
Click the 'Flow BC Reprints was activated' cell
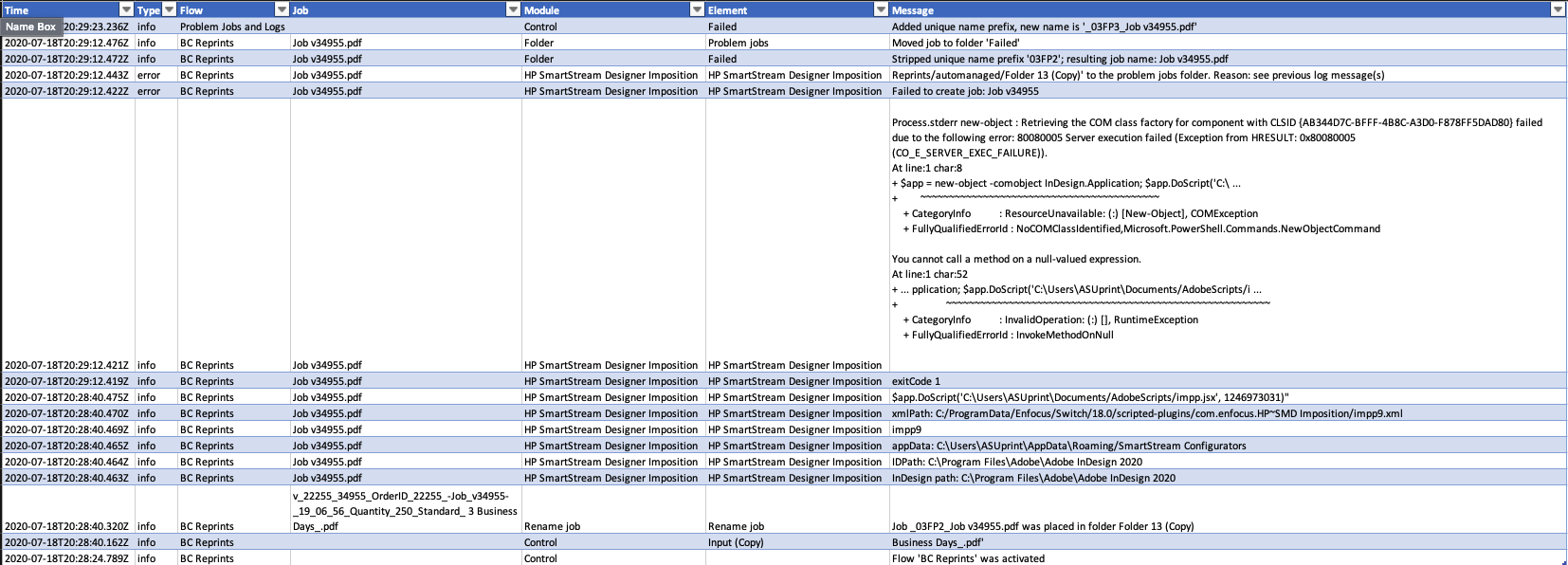pos(968,558)
